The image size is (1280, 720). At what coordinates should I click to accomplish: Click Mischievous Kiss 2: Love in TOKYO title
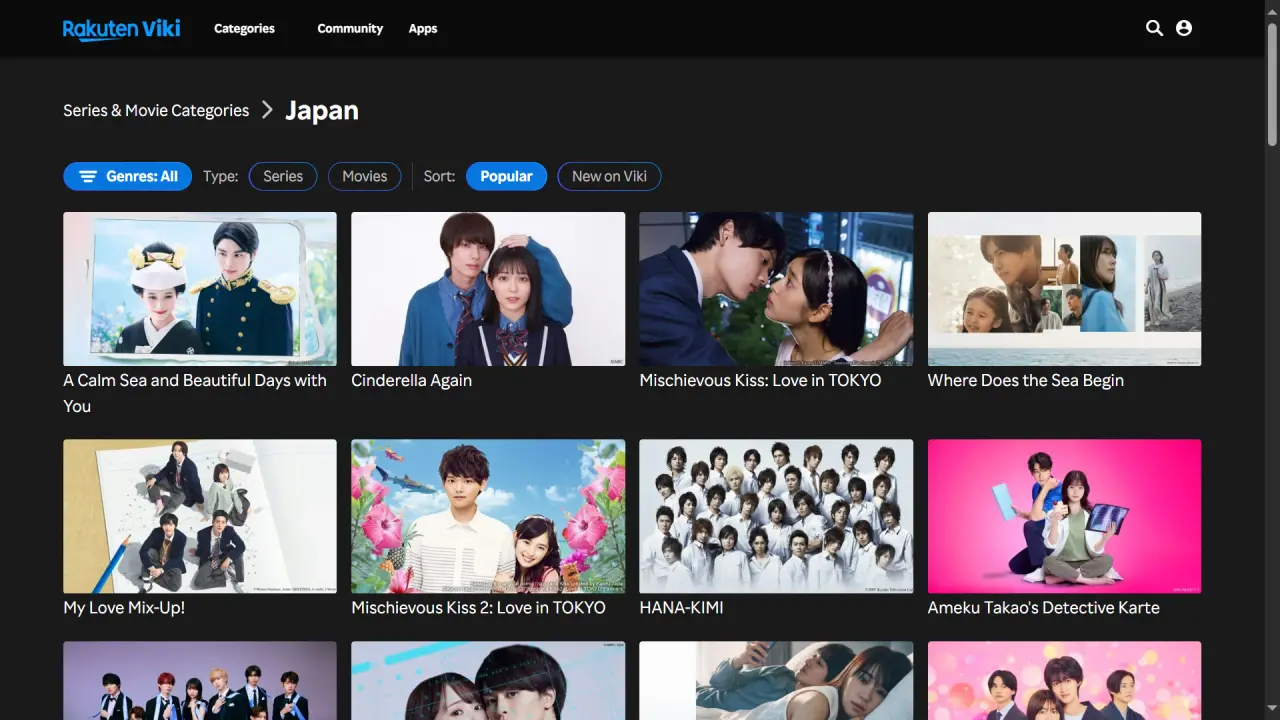pos(478,607)
